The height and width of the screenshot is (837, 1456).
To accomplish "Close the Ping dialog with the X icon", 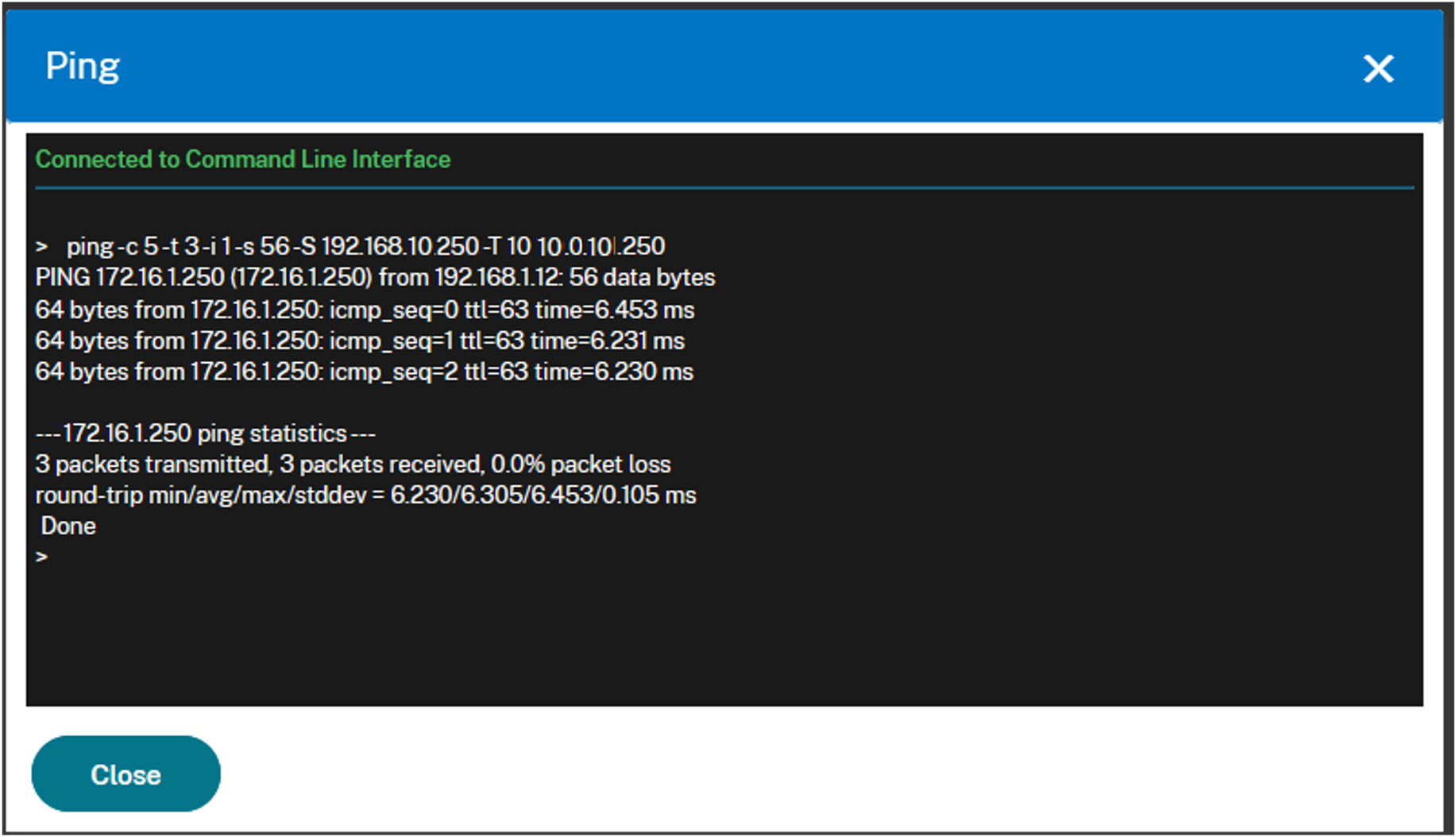I will pyautogui.click(x=1378, y=68).
